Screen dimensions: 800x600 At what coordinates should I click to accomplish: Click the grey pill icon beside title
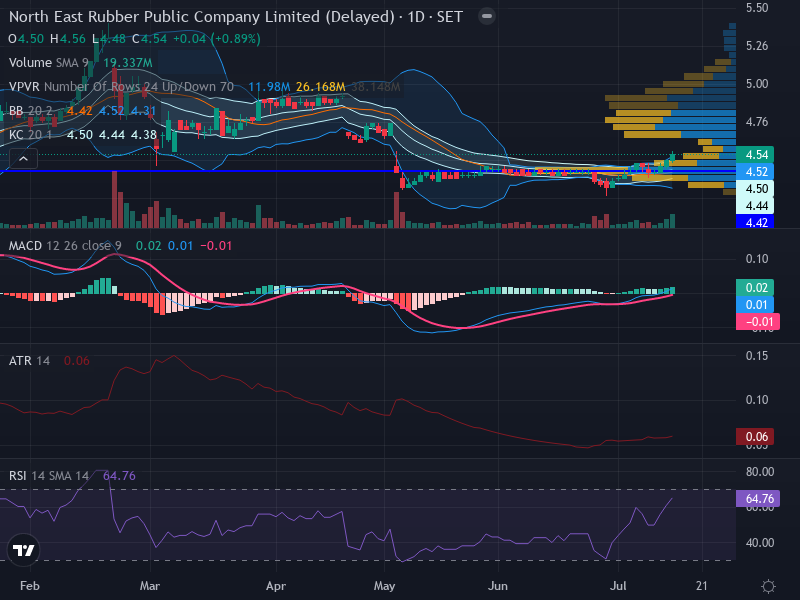487,16
